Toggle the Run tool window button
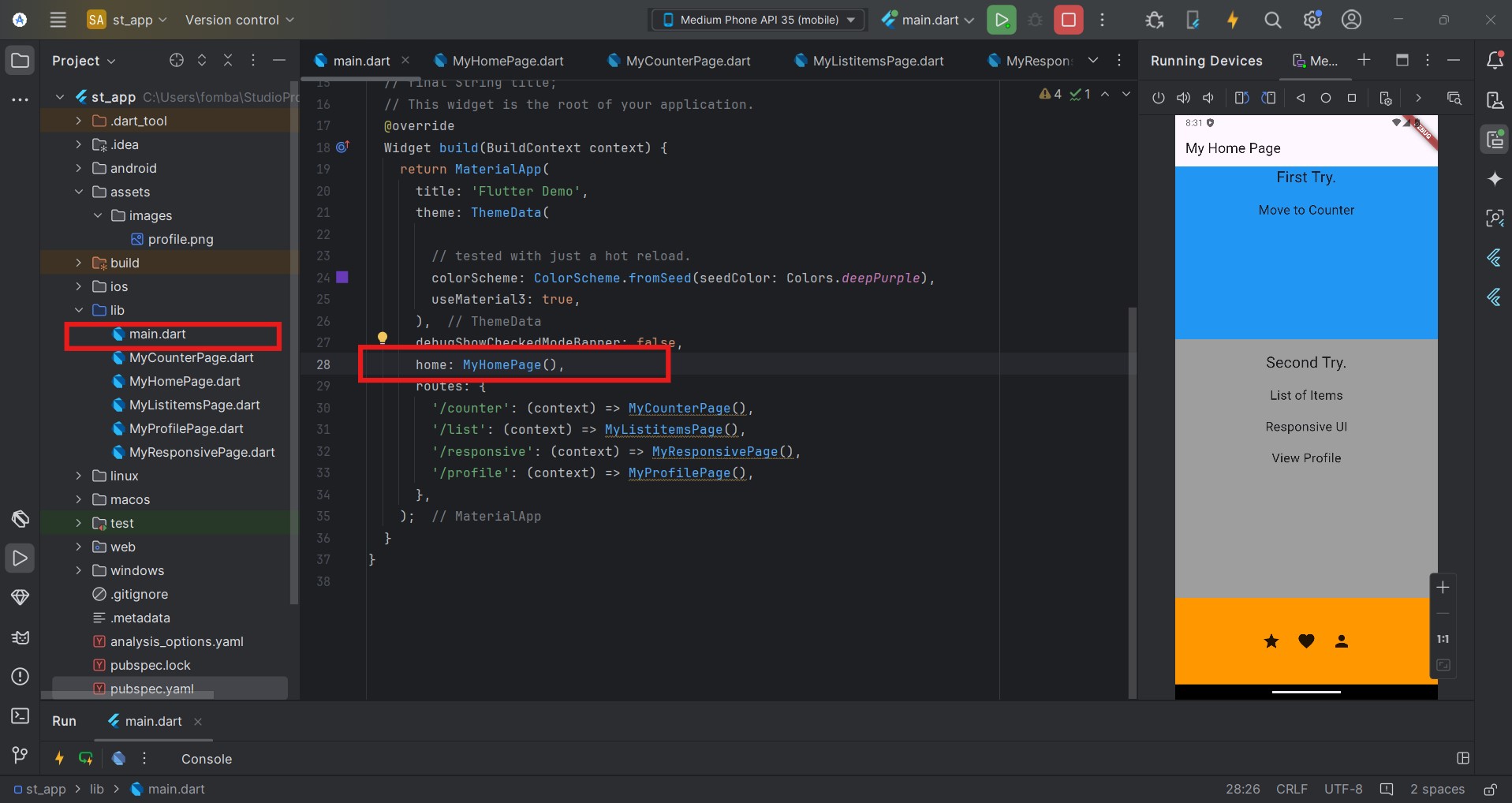This screenshot has width=1512, height=803. 21,558
